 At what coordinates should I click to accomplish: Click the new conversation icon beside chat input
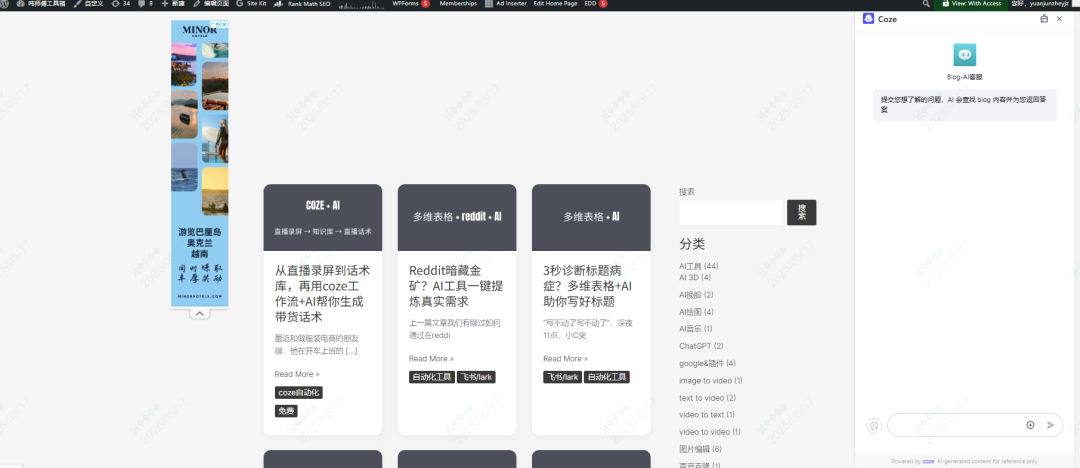point(874,425)
